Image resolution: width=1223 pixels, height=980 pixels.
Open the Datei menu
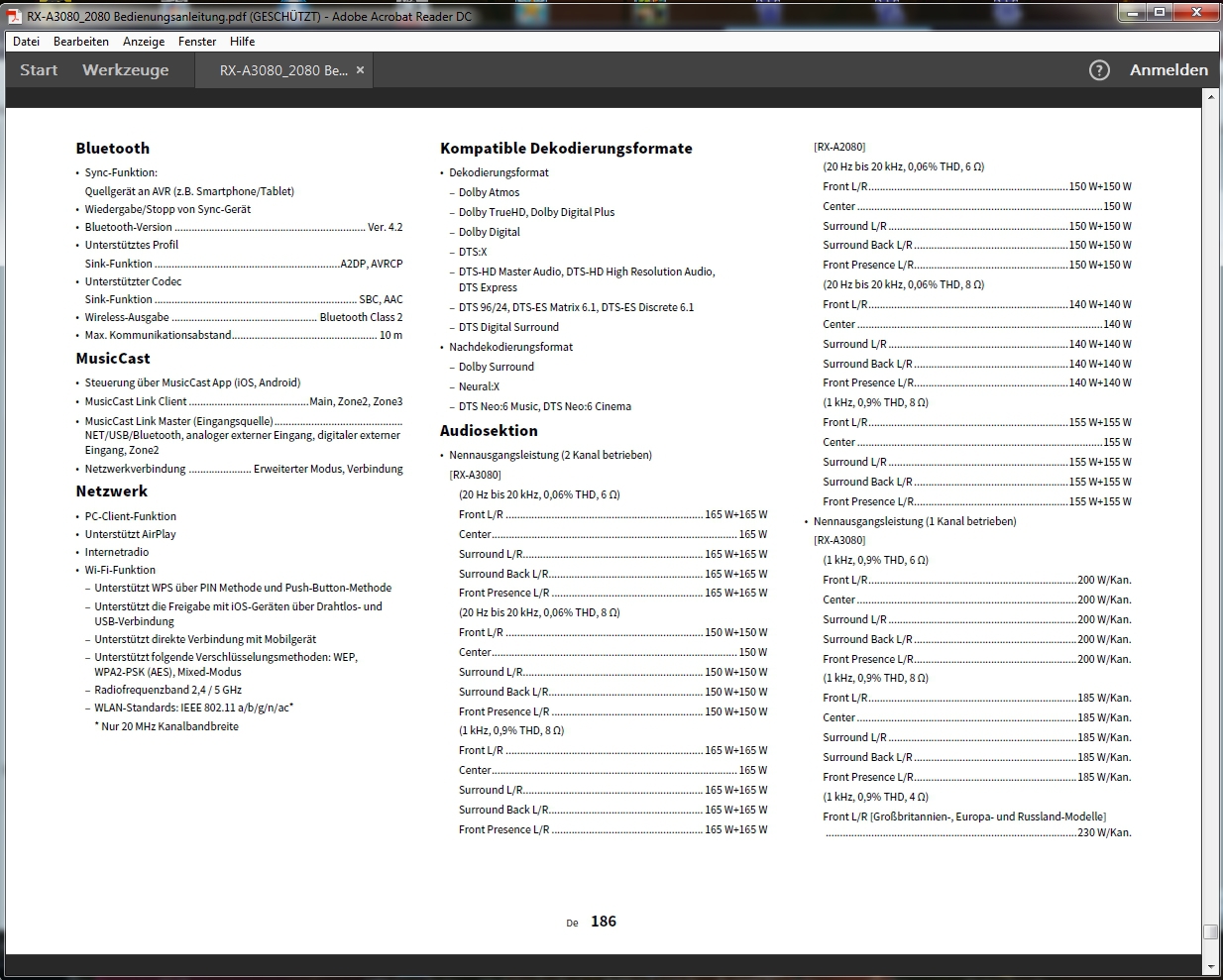[27, 42]
